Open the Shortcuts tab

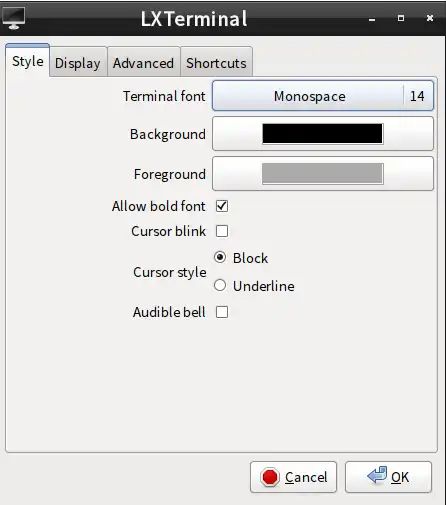click(x=216, y=63)
